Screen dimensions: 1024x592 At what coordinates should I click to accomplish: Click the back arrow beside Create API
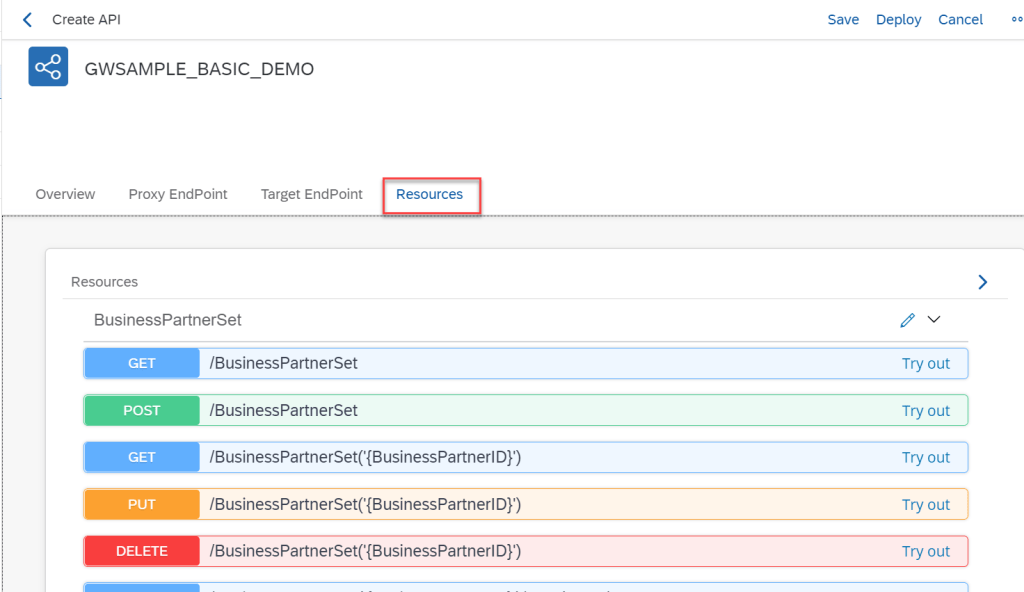click(x=27, y=20)
